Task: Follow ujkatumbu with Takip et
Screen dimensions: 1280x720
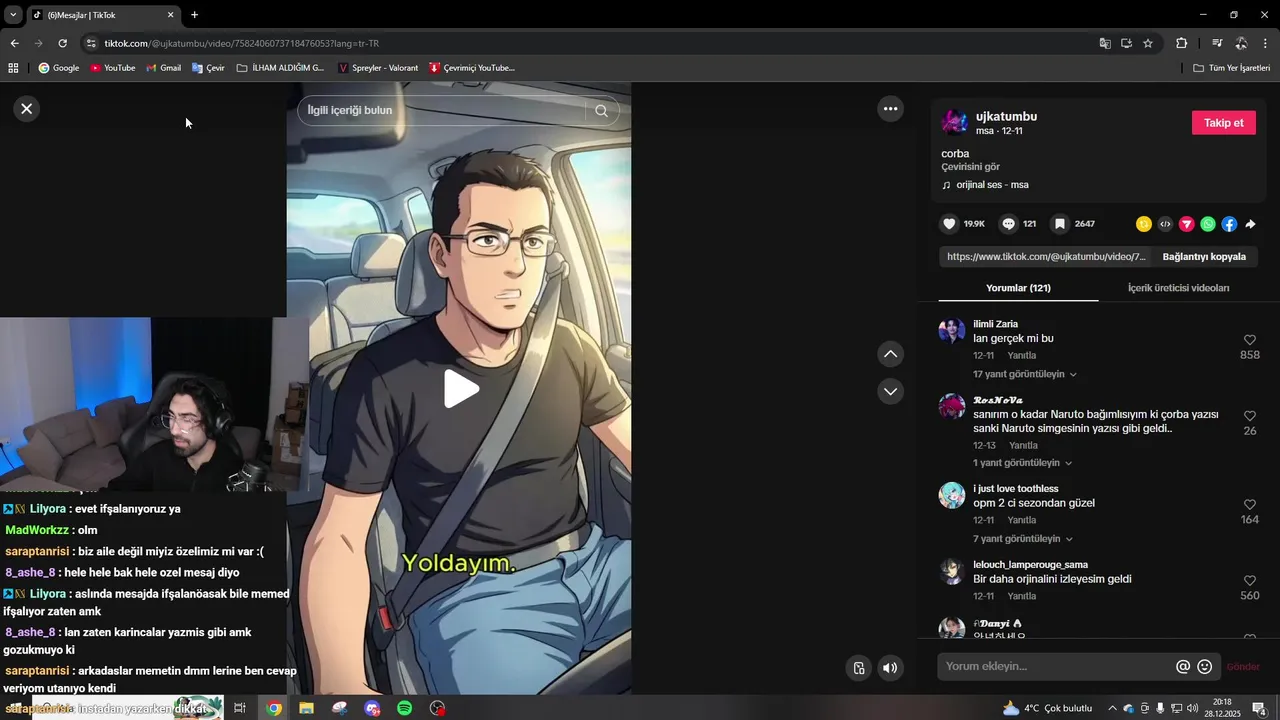Action: tap(1223, 123)
